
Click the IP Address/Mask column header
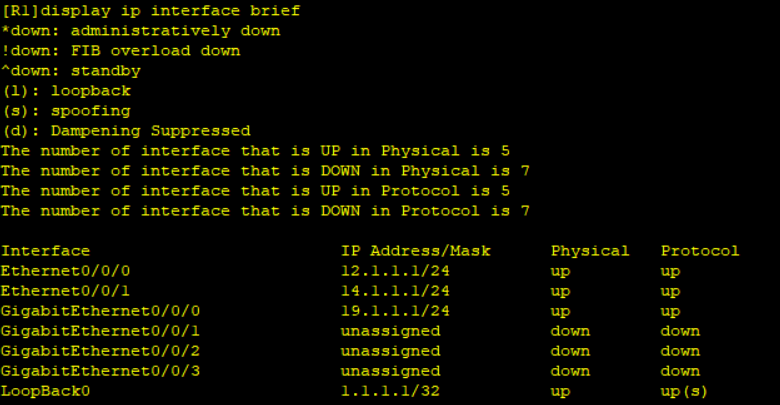(x=415, y=251)
